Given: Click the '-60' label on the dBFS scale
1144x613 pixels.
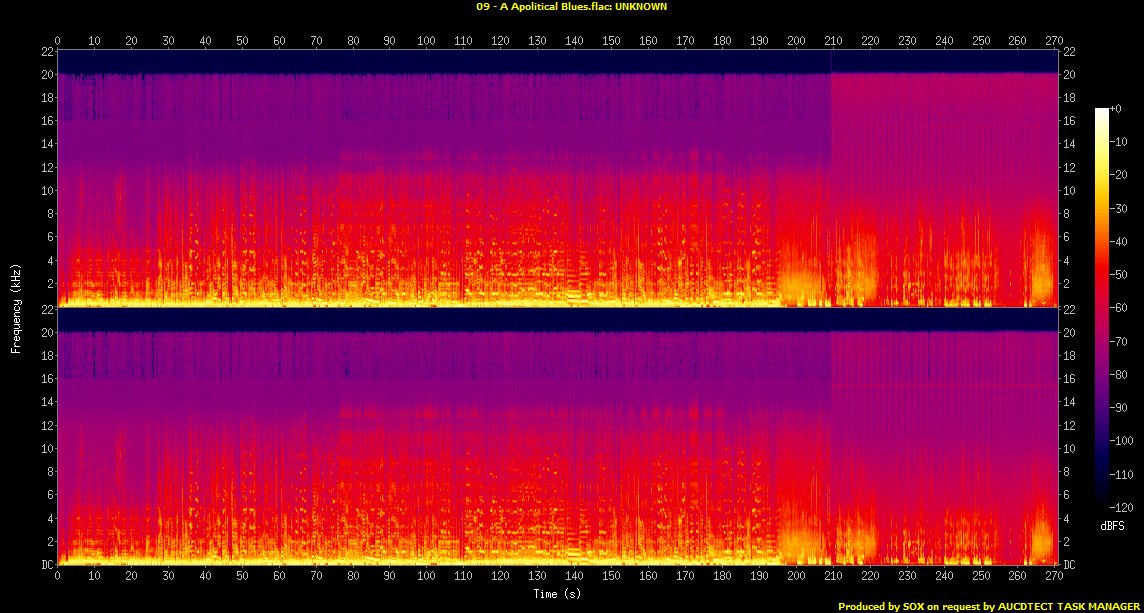Looking at the screenshot, I should click(x=1123, y=308).
